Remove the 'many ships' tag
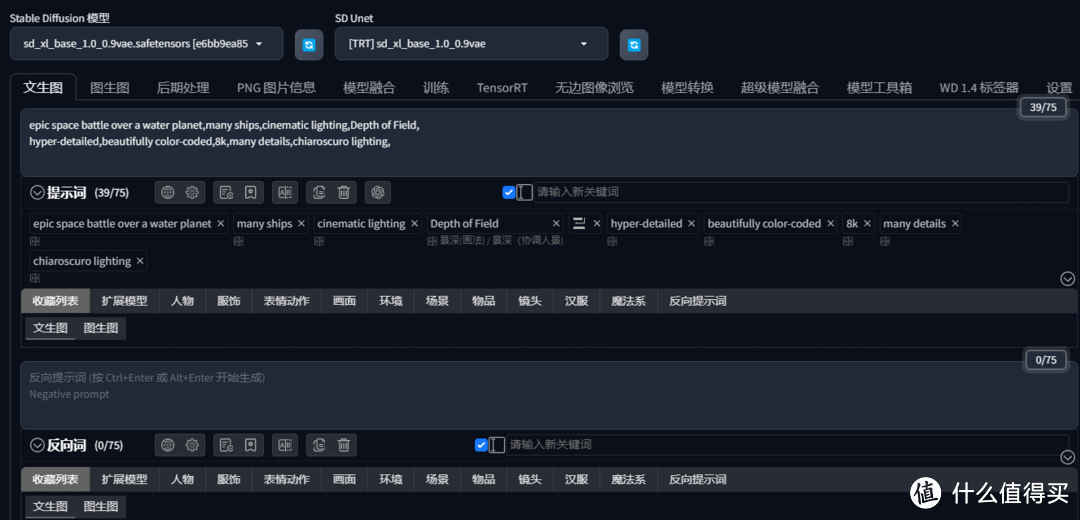 click(x=301, y=224)
